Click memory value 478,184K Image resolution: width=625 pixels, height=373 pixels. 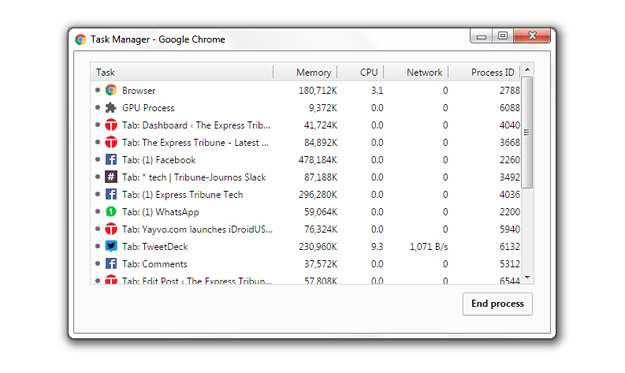pos(318,160)
